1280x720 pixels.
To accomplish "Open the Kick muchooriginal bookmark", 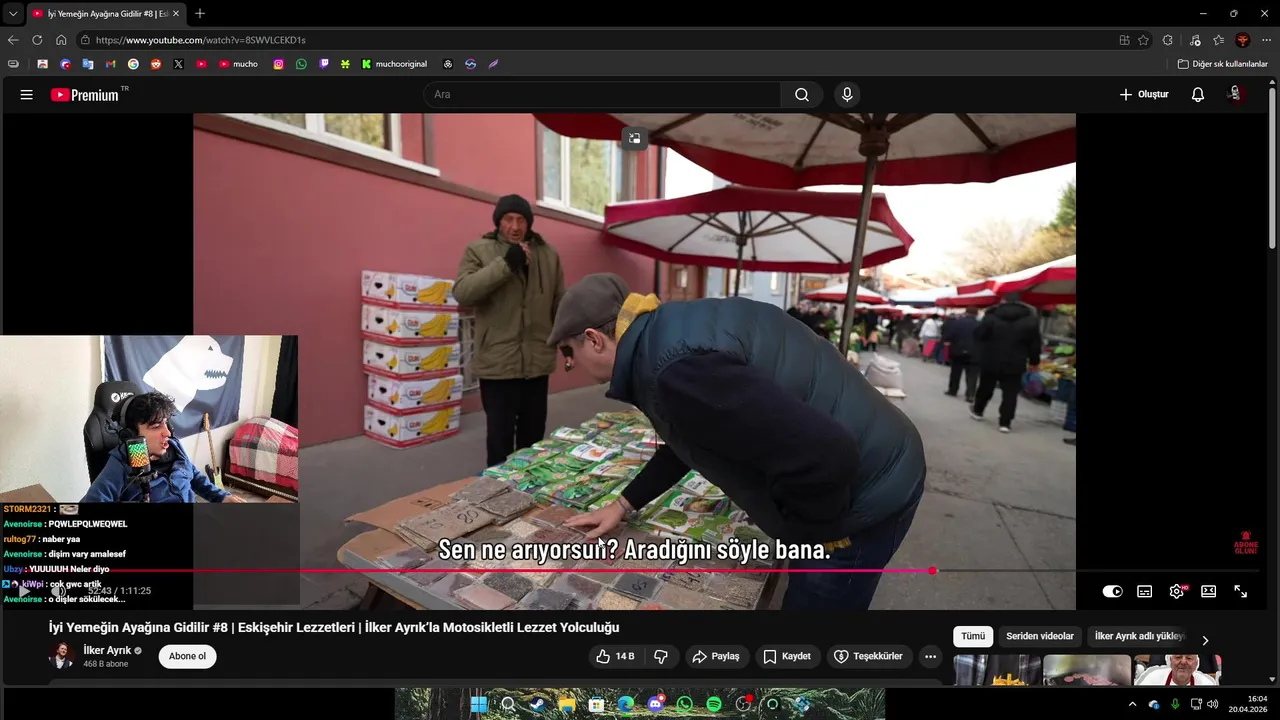I will tap(394, 64).
